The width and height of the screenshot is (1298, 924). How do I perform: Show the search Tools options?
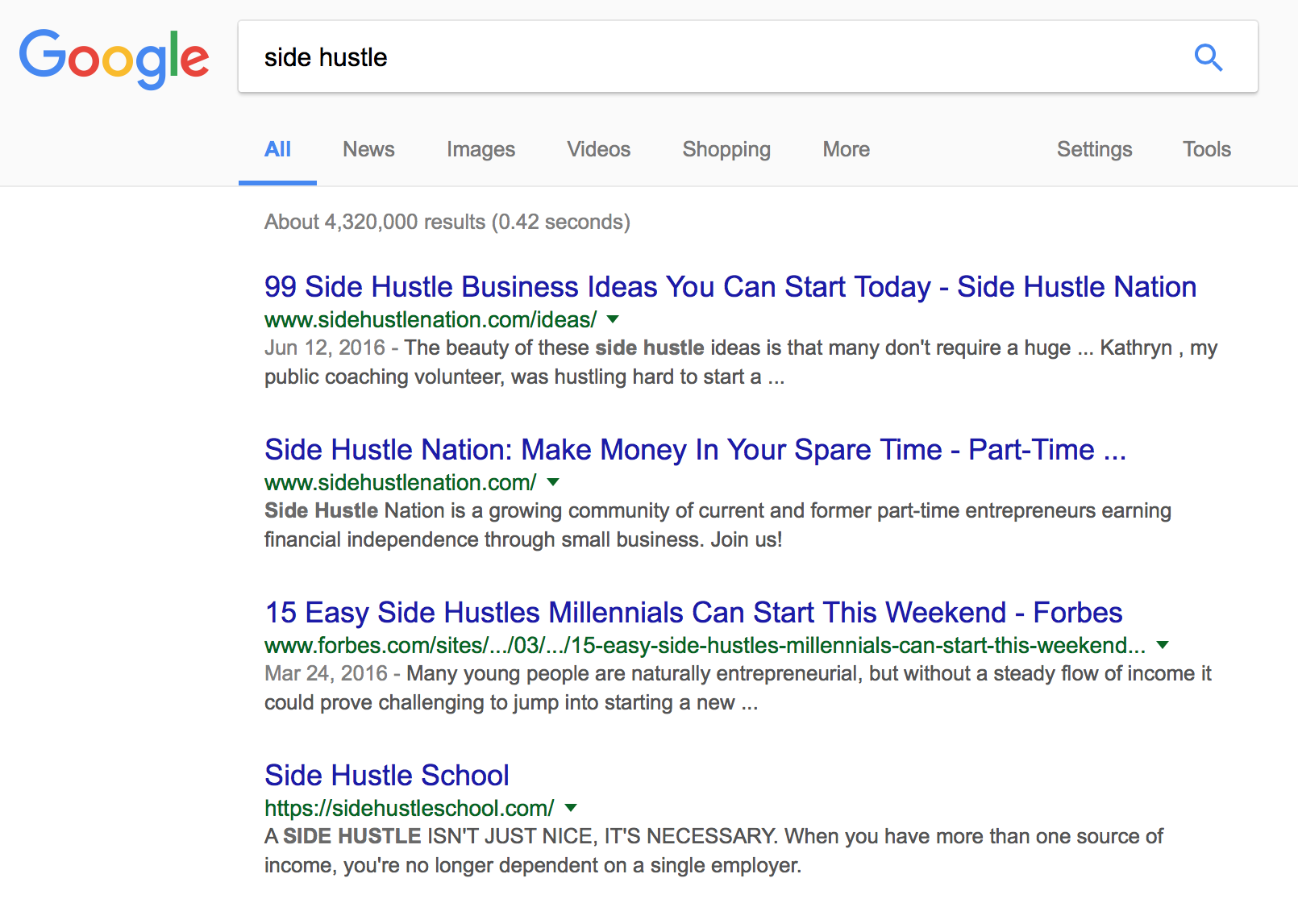point(1206,150)
